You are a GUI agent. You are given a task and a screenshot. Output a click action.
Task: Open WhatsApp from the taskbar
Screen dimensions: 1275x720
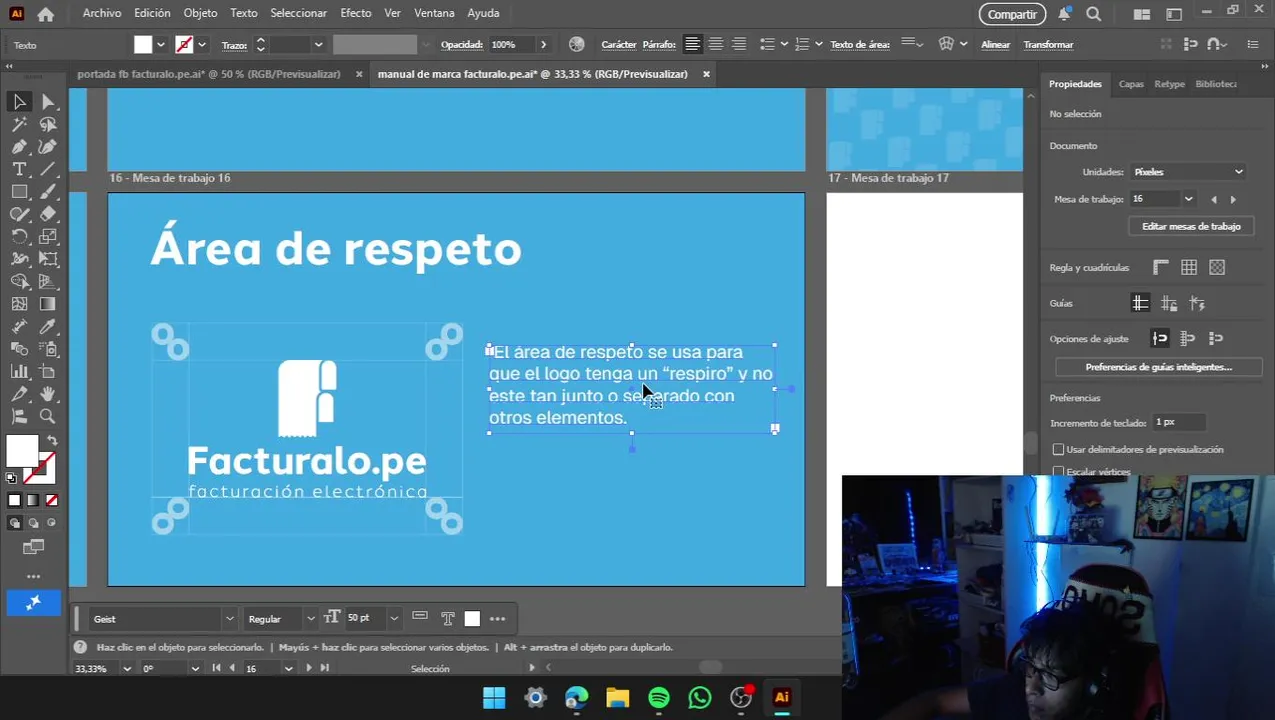(x=700, y=698)
